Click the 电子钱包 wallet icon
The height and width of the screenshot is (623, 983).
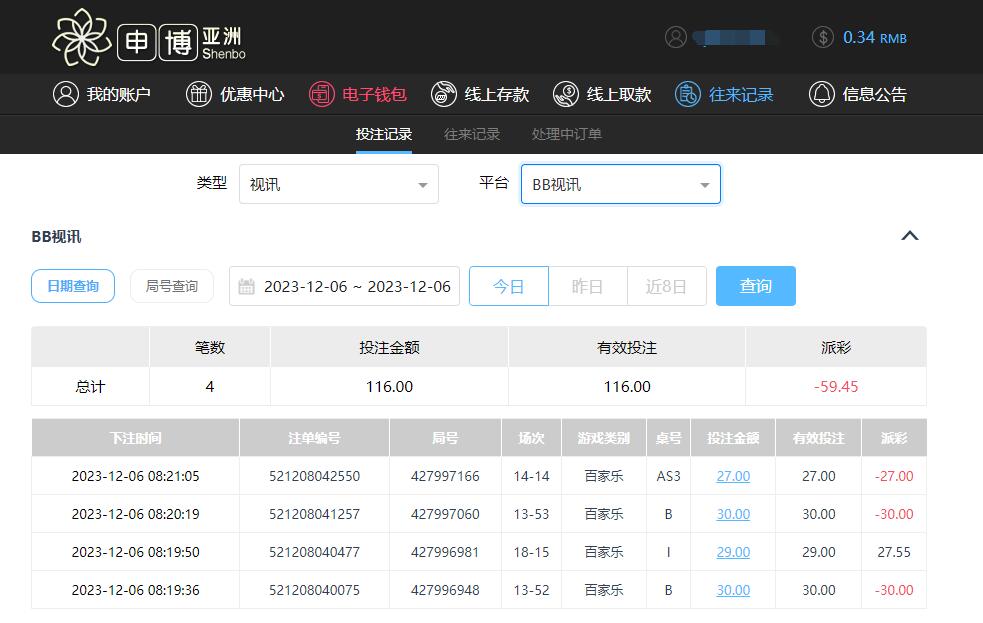pyautogui.click(x=322, y=94)
